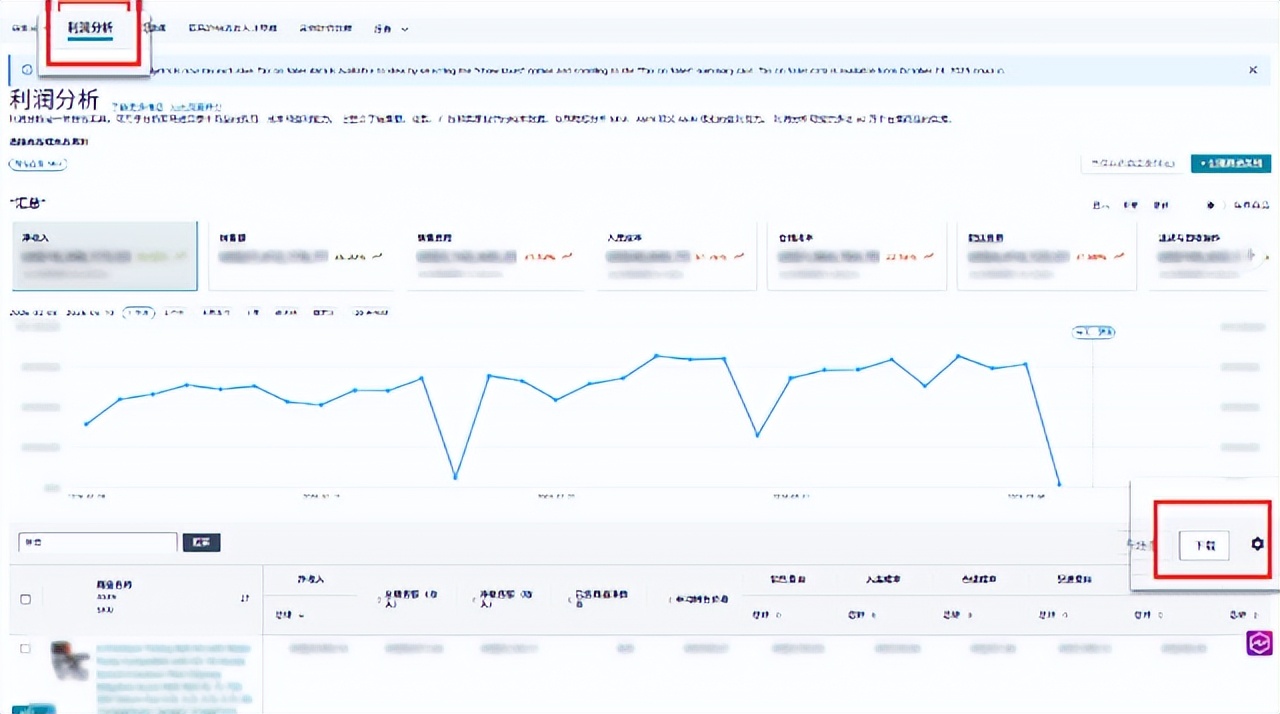
Task: Click the 下载 download button
Action: 1203,545
